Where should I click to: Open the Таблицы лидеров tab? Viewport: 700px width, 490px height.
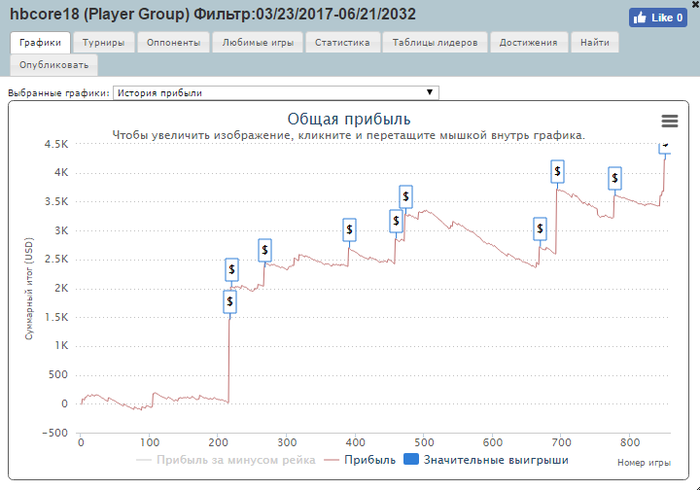[x=435, y=42]
